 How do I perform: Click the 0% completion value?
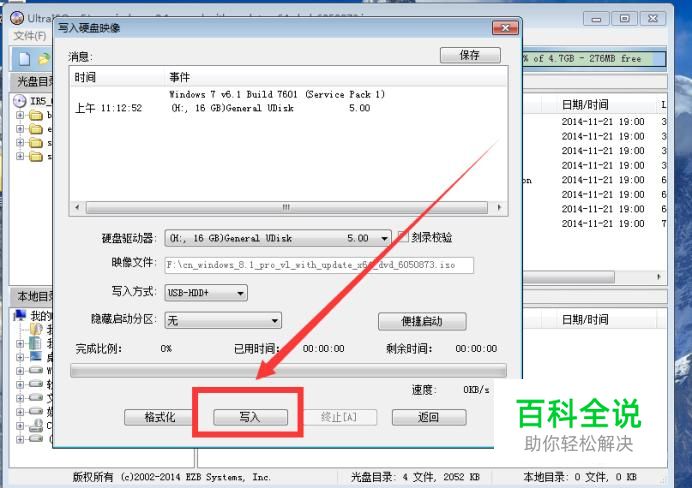coord(166,349)
